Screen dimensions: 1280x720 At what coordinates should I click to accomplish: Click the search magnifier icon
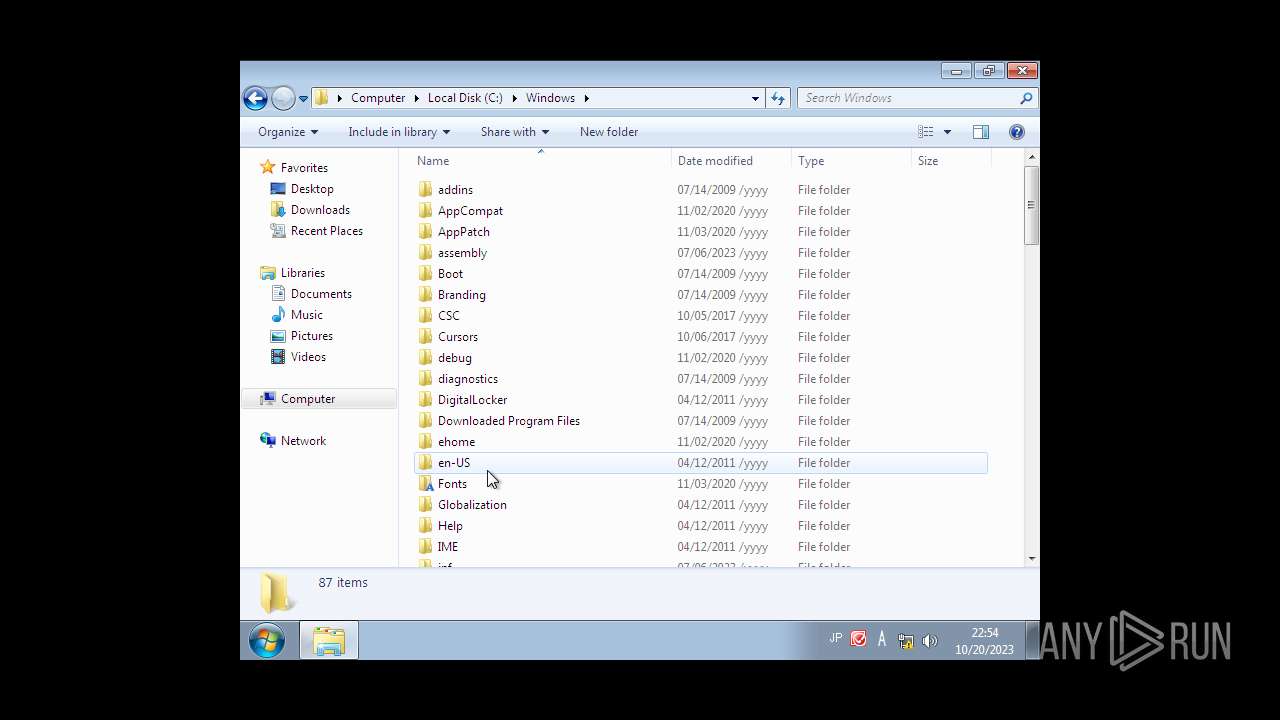click(x=1026, y=98)
